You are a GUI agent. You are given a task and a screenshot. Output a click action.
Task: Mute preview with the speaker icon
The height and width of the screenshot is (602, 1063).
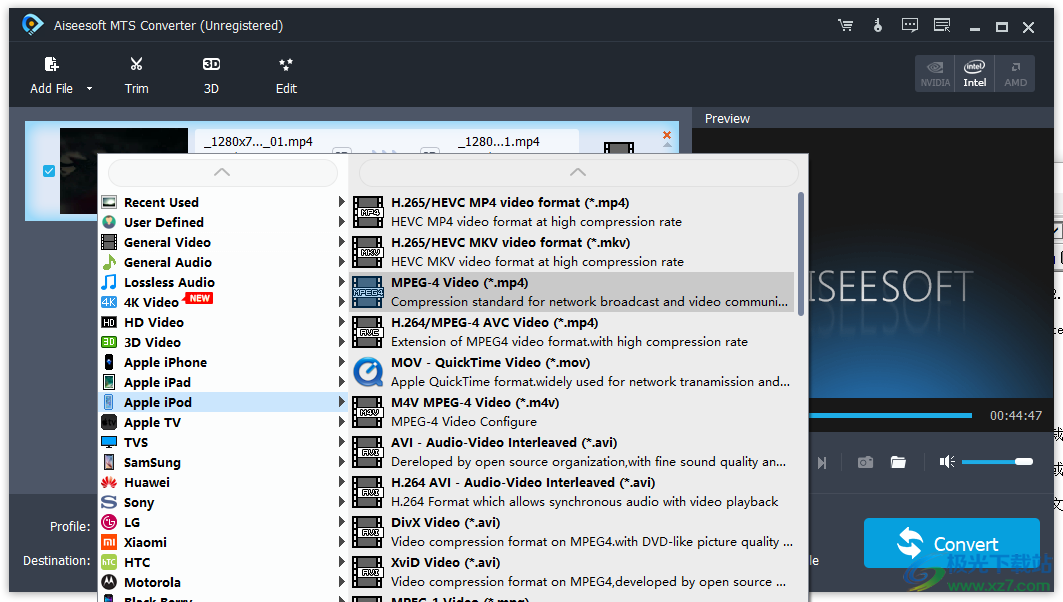pyautogui.click(x=947, y=462)
